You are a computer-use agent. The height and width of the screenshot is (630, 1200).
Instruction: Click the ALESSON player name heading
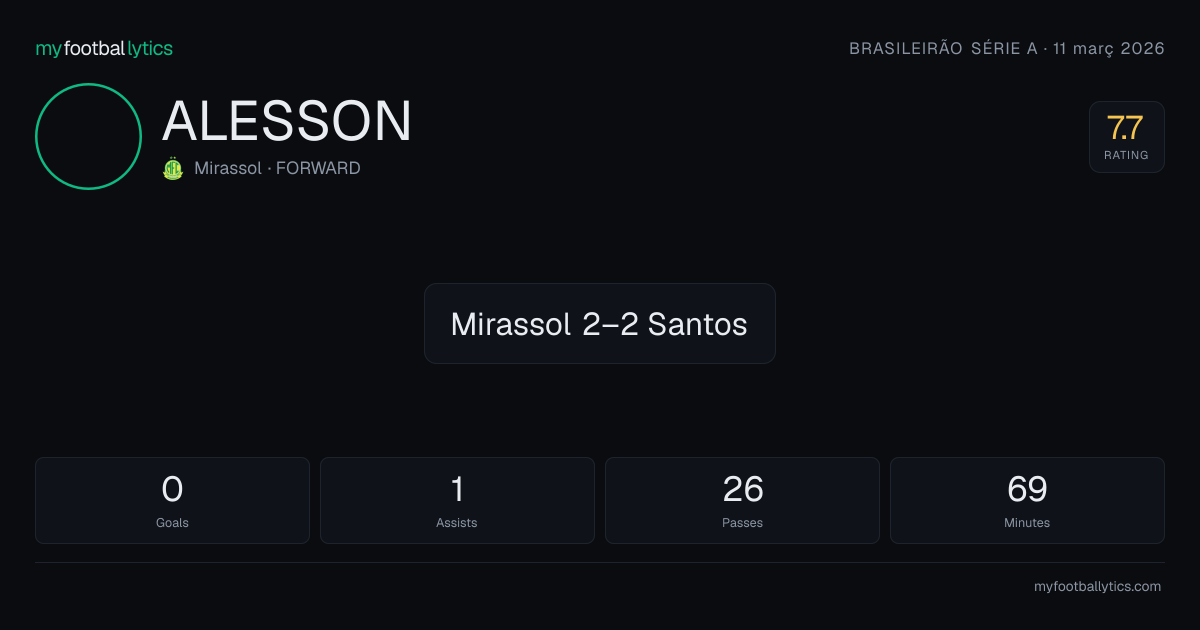(287, 122)
